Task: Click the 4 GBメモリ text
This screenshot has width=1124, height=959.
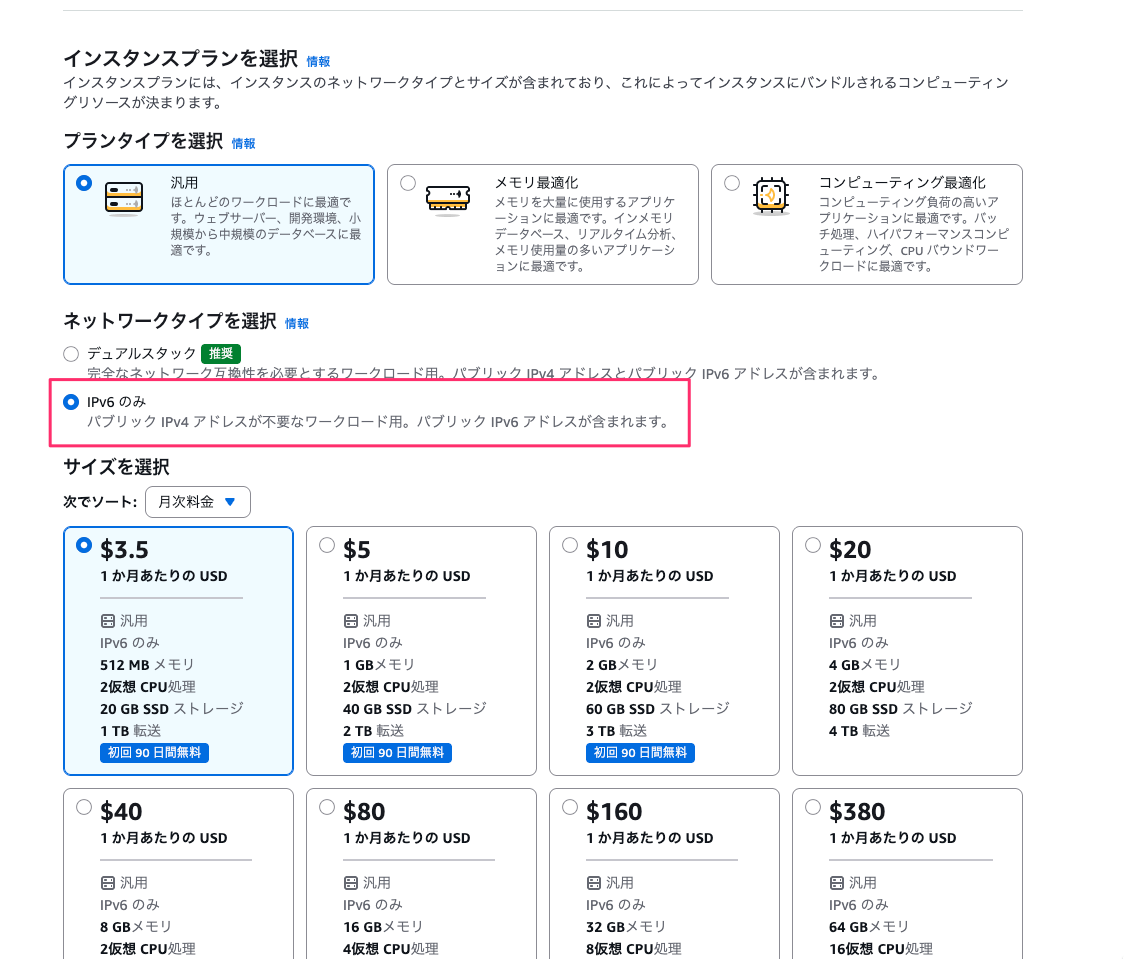Action: point(865,665)
